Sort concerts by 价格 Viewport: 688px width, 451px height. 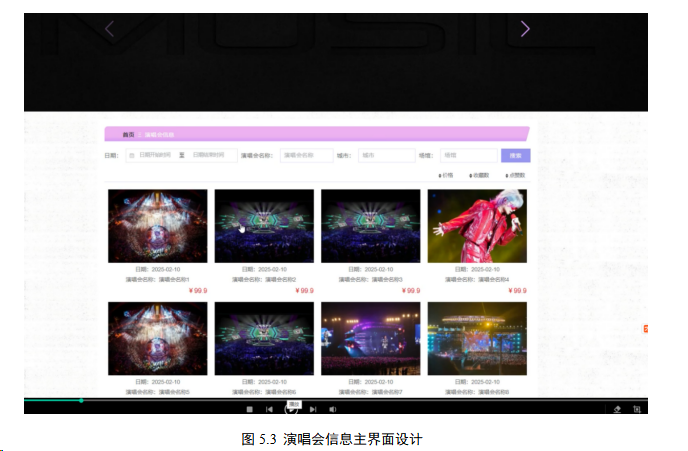tap(446, 175)
